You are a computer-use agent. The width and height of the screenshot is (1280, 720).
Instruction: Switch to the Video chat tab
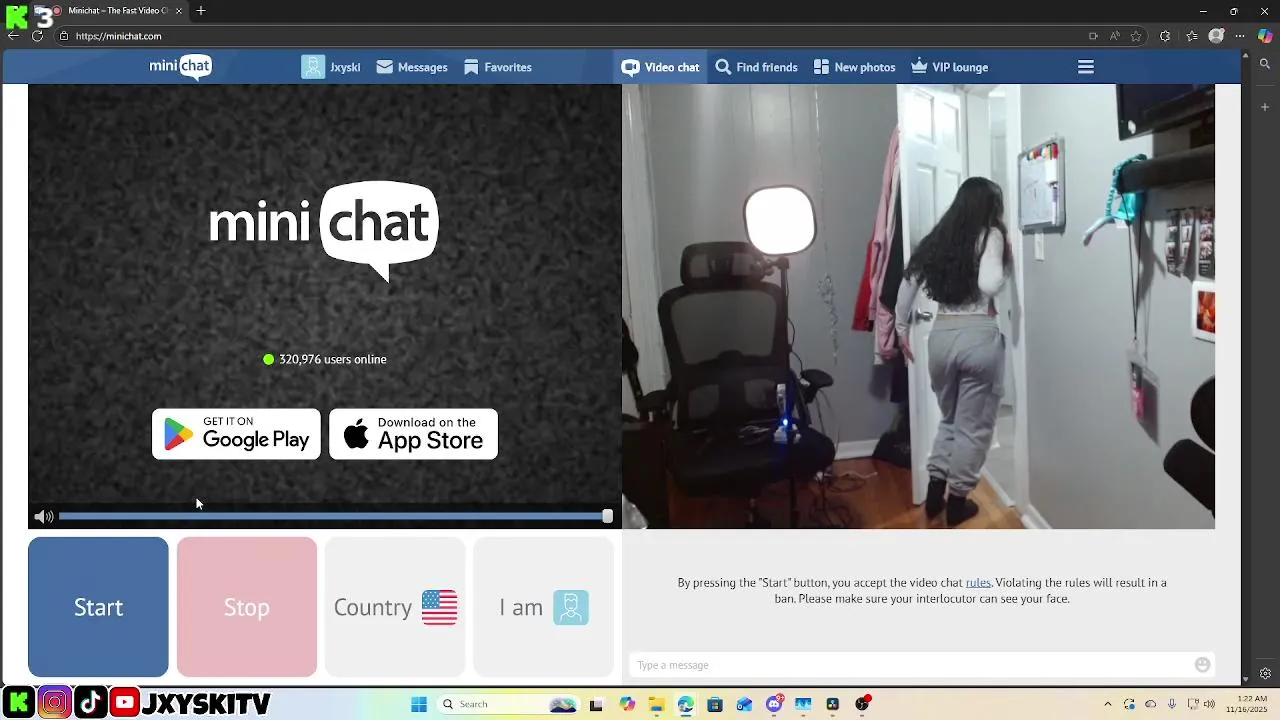[x=660, y=67]
